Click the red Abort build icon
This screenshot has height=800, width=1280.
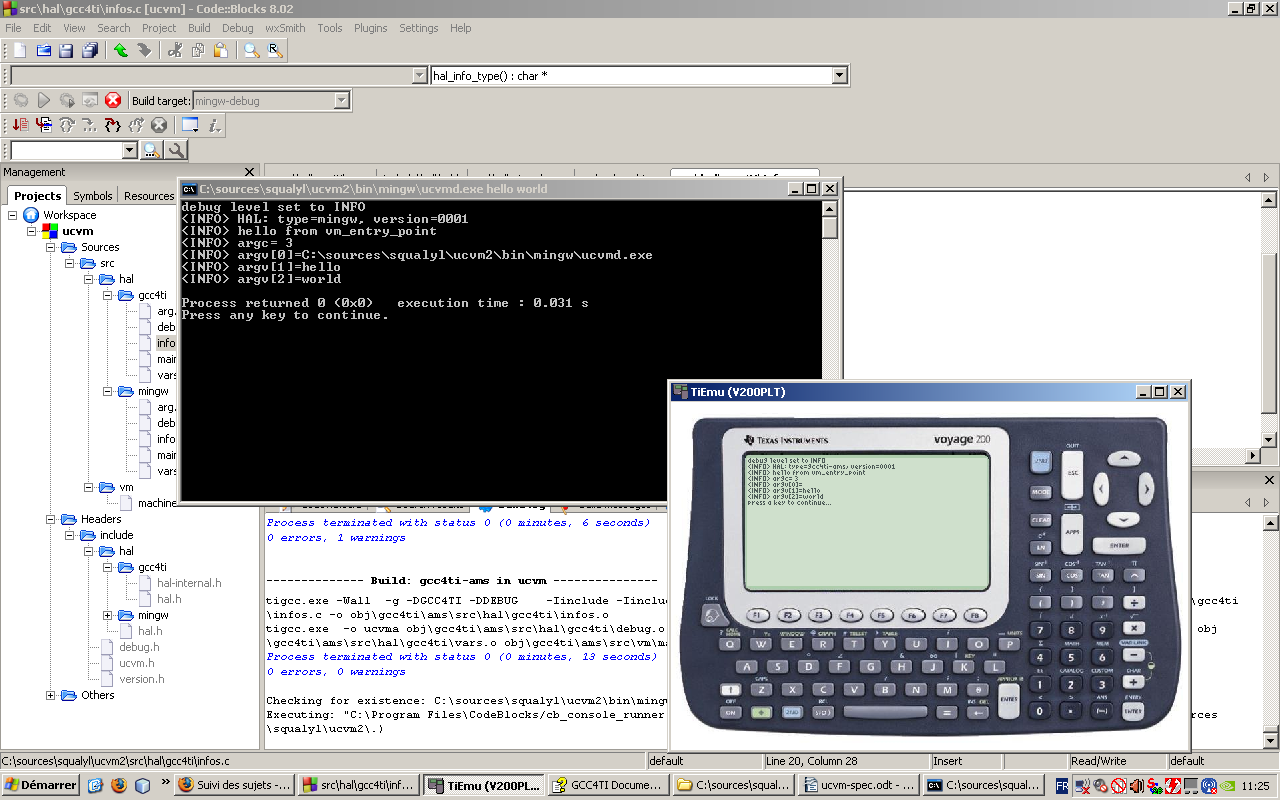[113, 100]
